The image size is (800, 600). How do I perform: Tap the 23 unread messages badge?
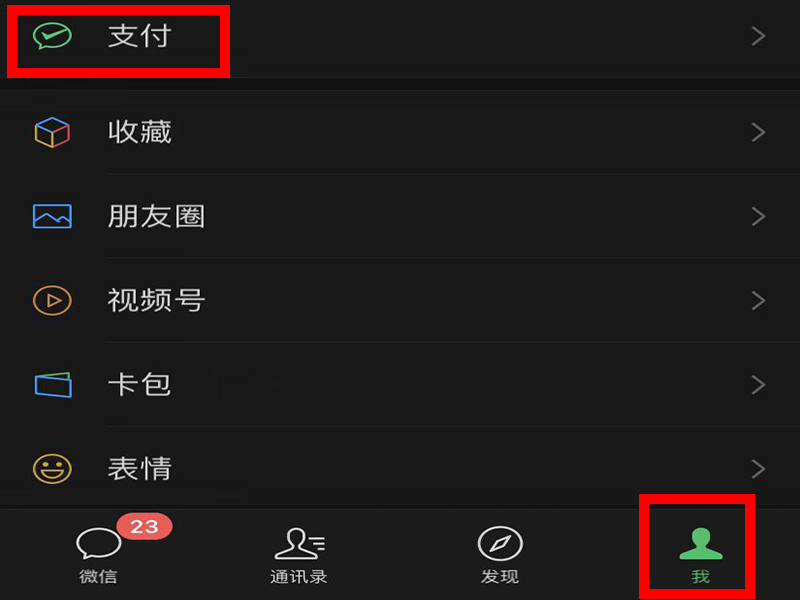point(144,526)
